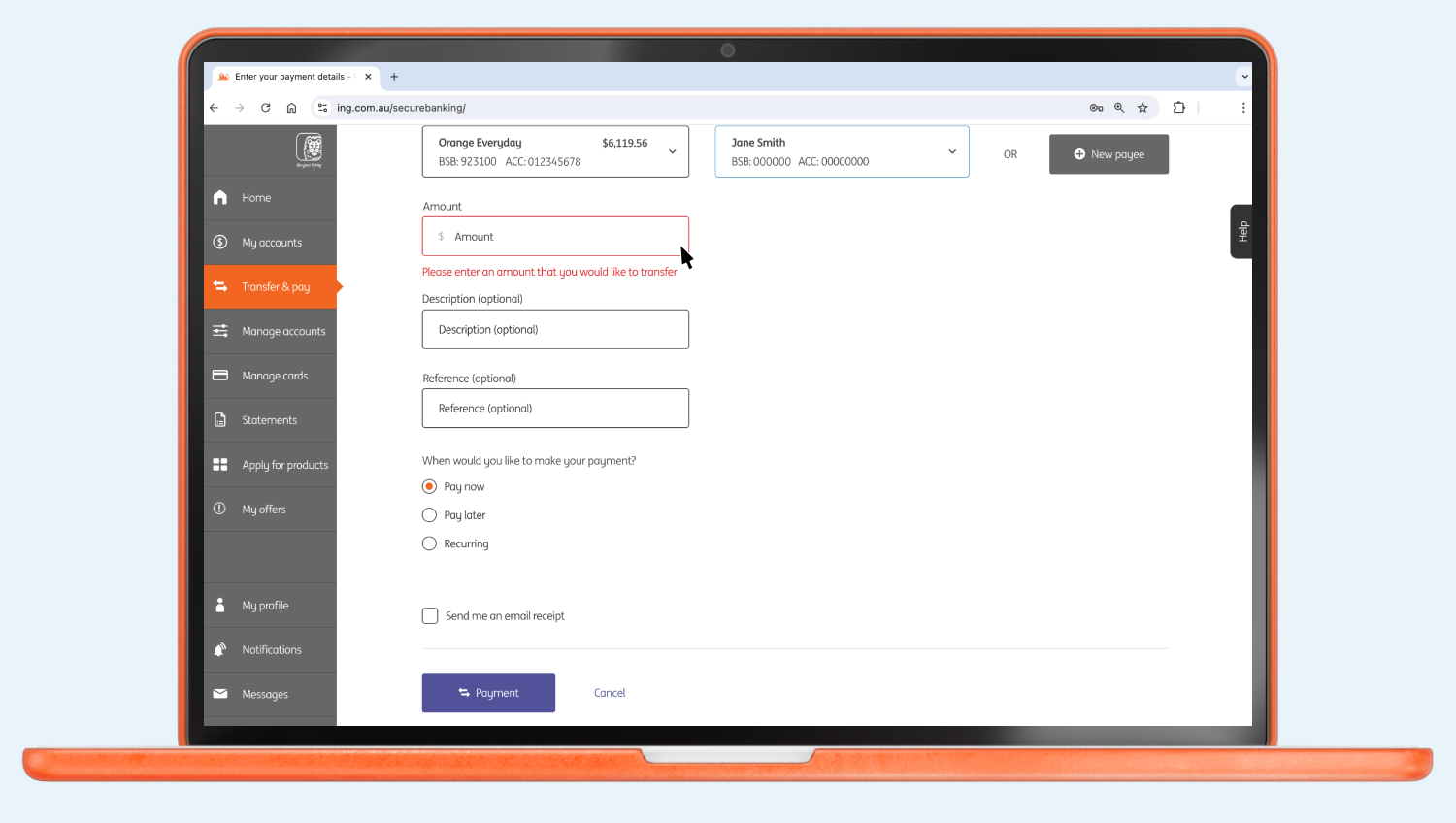The width and height of the screenshot is (1456, 823).
Task: Expand the Orange Everyday account dropdown
Action: pyautogui.click(x=672, y=151)
